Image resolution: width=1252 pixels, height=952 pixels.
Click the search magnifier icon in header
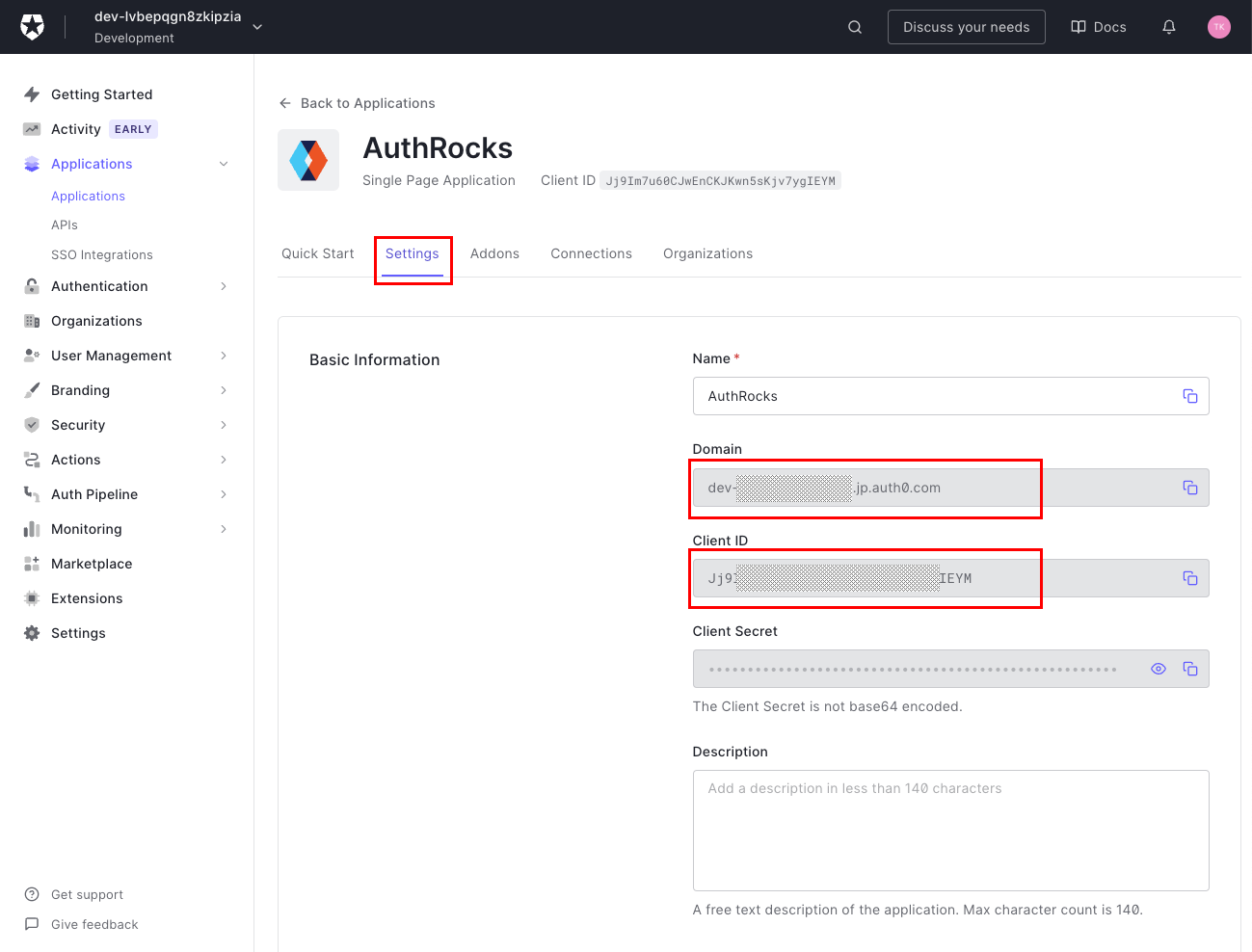click(x=854, y=27)
